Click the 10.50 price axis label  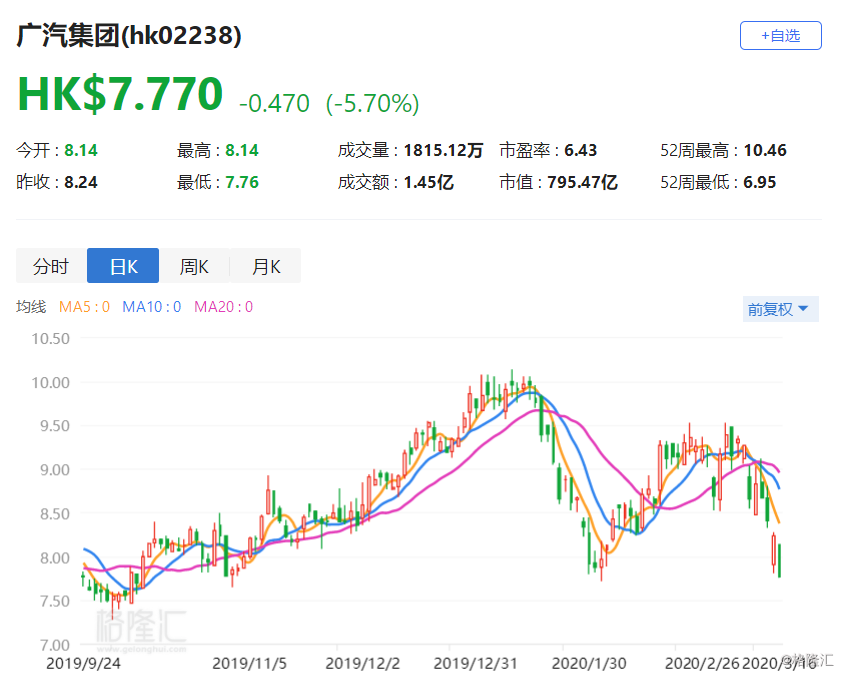[x=50, y=339]
